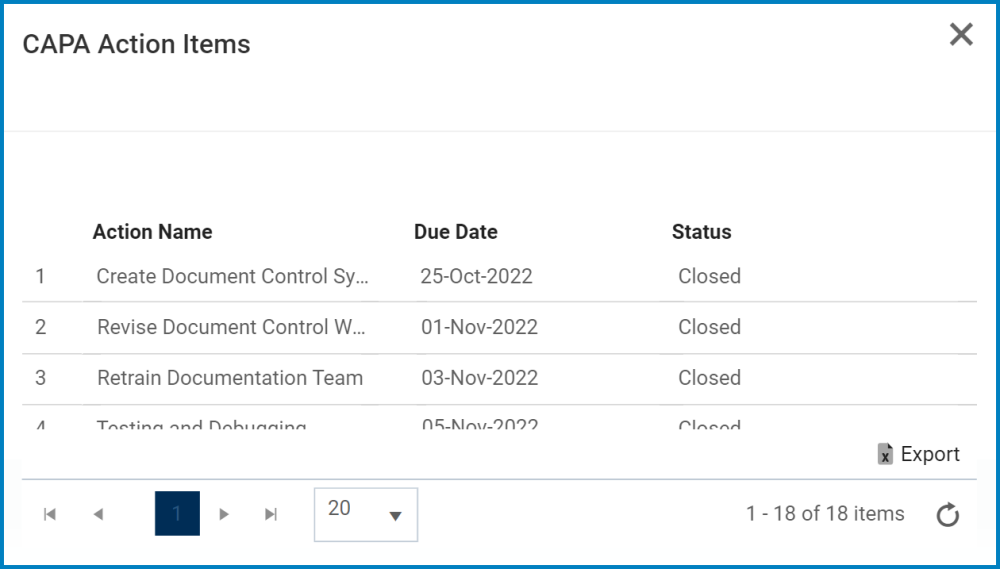This screenshot has width=1000, height=569.
Task: Click the 25-Oct-2022 due date cell
Action: (476, 277)
